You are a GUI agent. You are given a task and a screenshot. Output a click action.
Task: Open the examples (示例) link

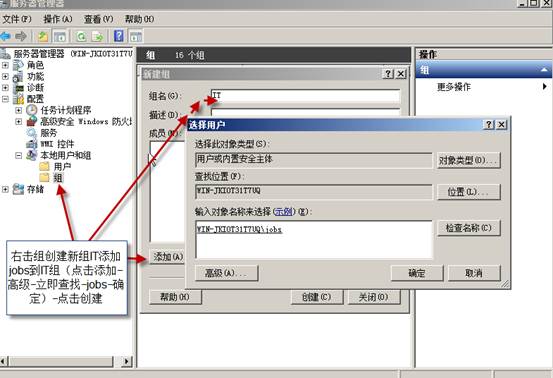284,212
